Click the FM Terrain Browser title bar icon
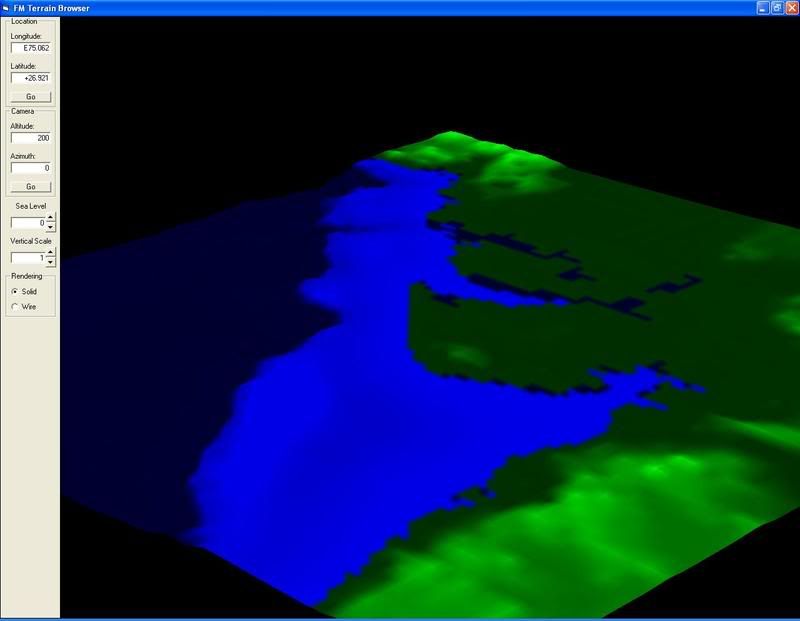This screenshot has height=621, width=800. [6, 7]
